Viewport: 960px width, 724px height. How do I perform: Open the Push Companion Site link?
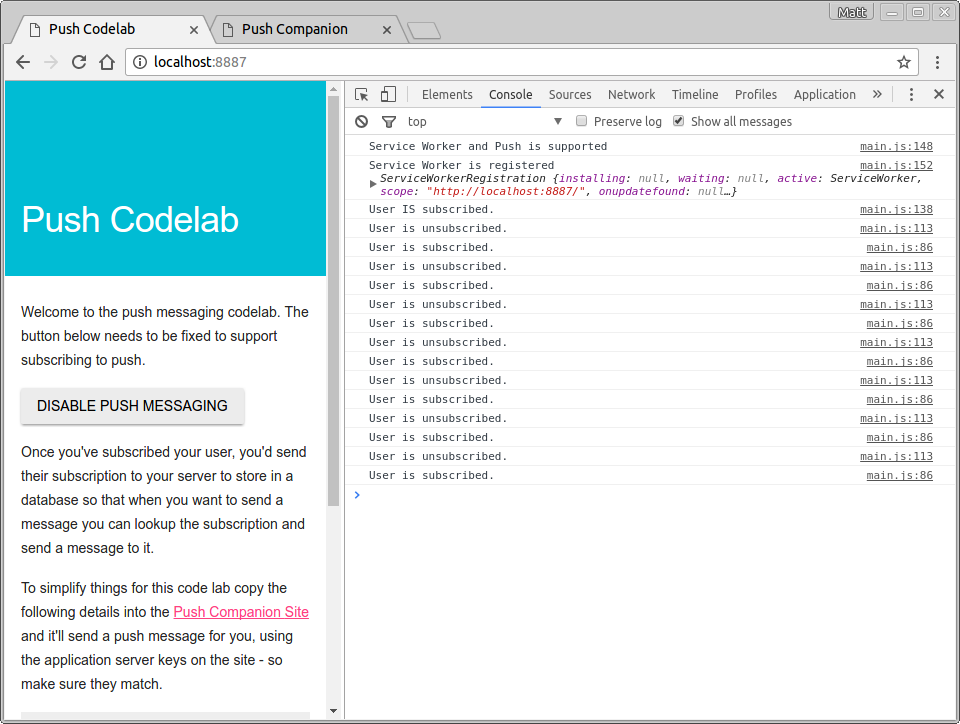click(241, 612)
